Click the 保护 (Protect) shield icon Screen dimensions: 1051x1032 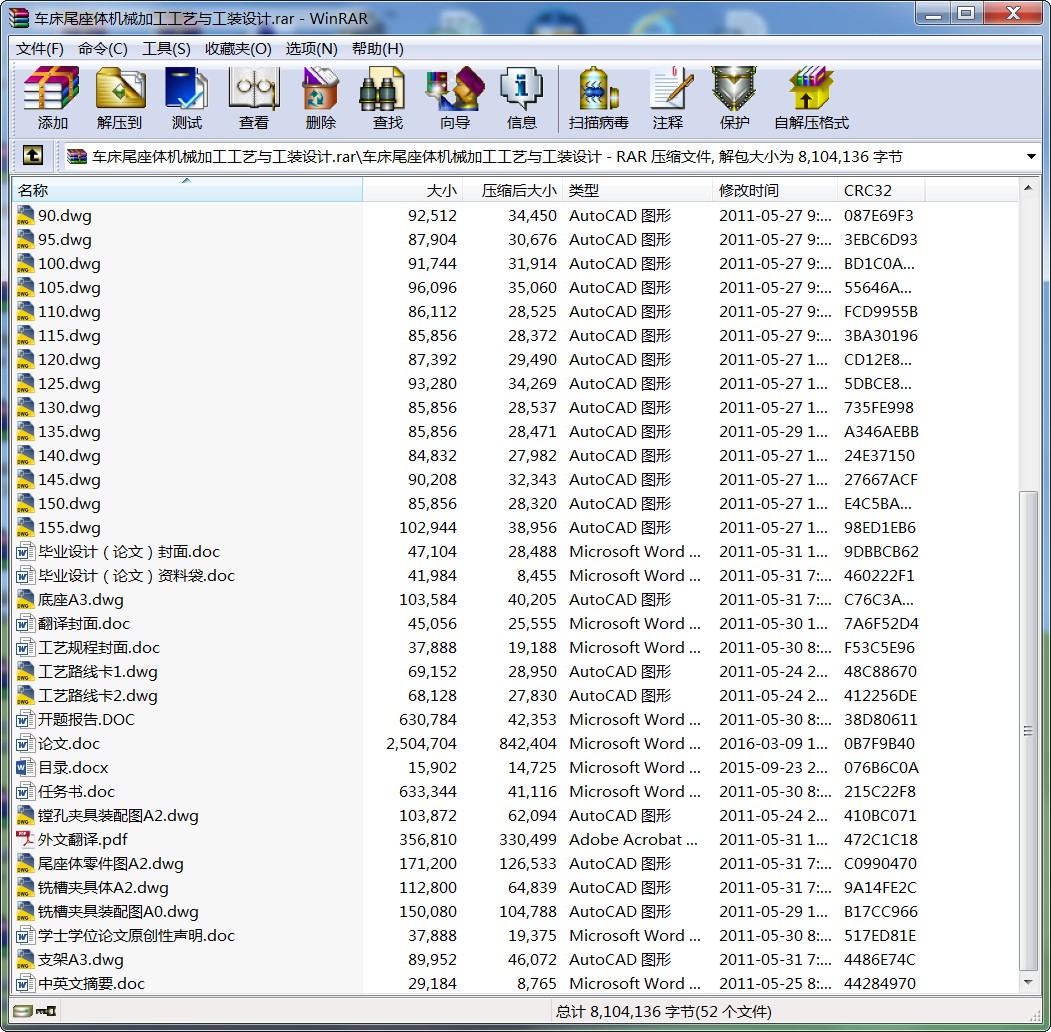click(734, 88)
